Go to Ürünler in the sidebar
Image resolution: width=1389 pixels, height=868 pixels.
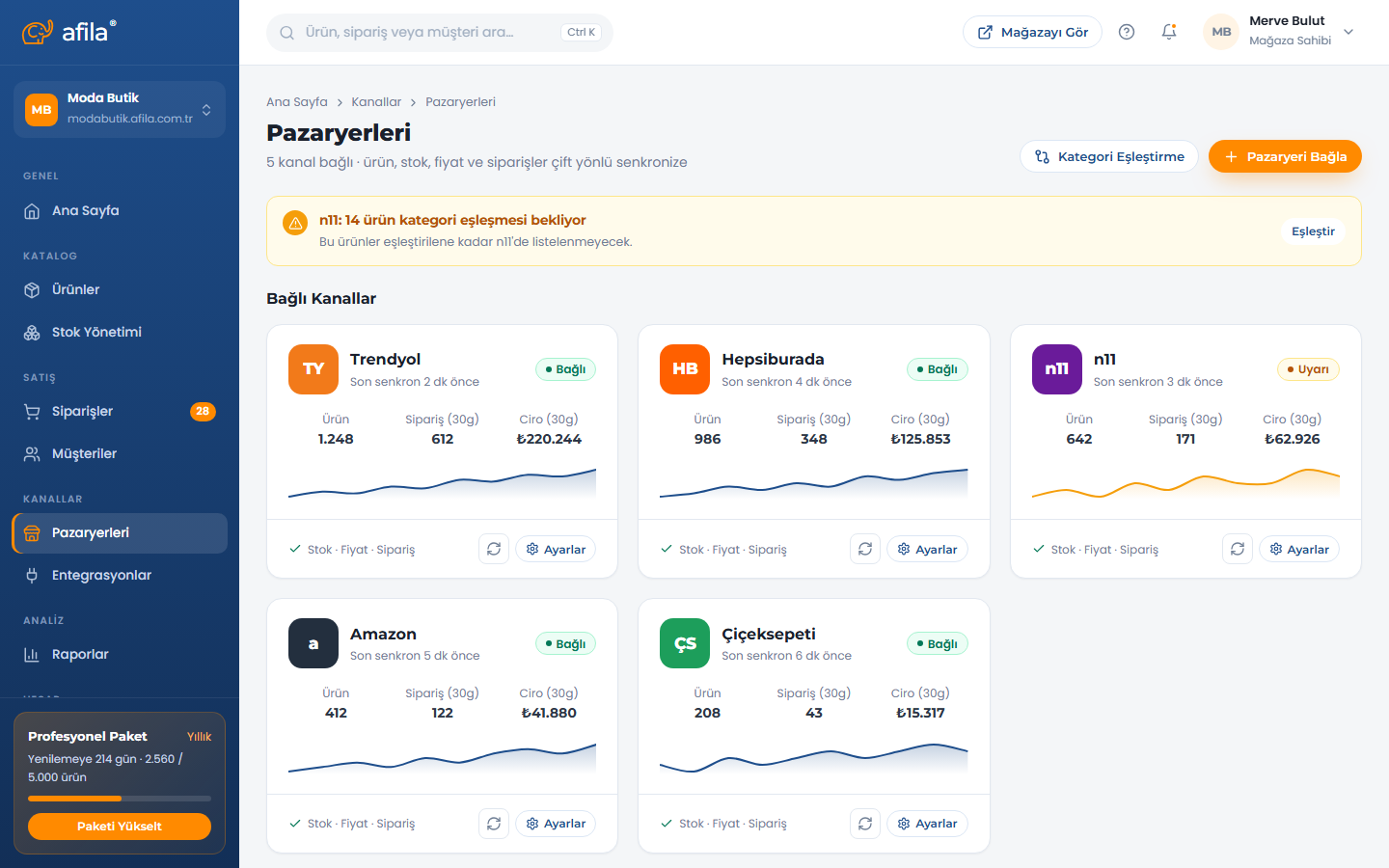120,290
